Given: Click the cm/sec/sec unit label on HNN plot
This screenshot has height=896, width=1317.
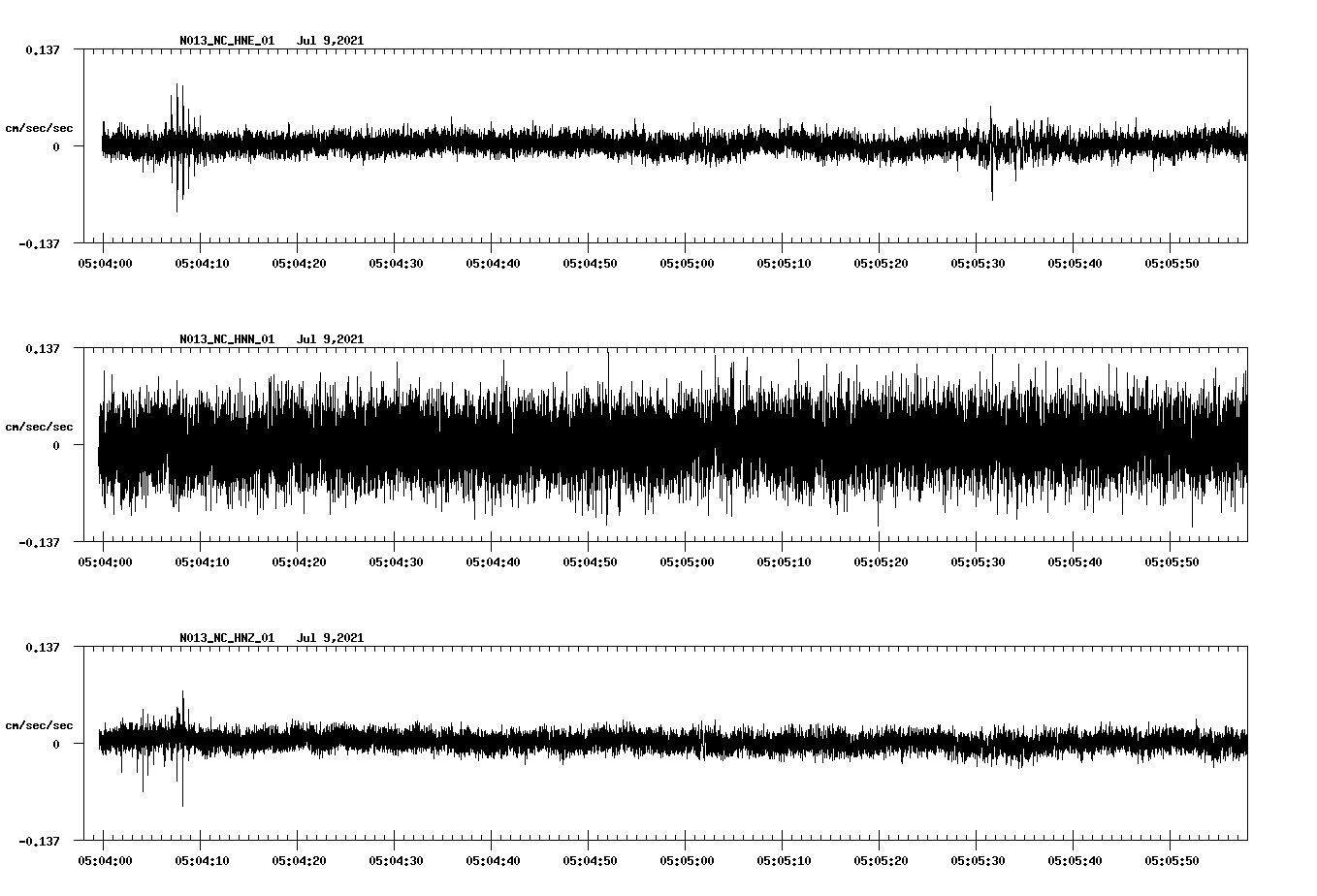Looking at the screenshot, I should tap(40, 426).
